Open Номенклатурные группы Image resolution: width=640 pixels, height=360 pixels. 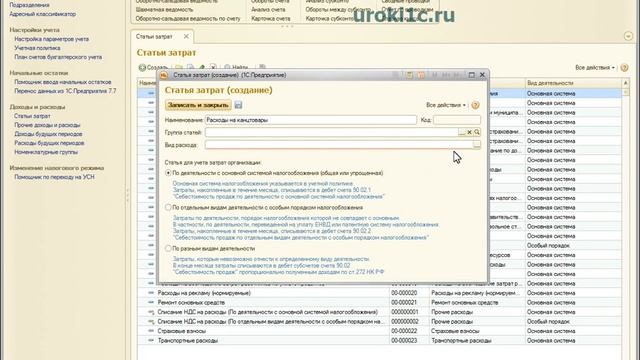click(46, 152)
